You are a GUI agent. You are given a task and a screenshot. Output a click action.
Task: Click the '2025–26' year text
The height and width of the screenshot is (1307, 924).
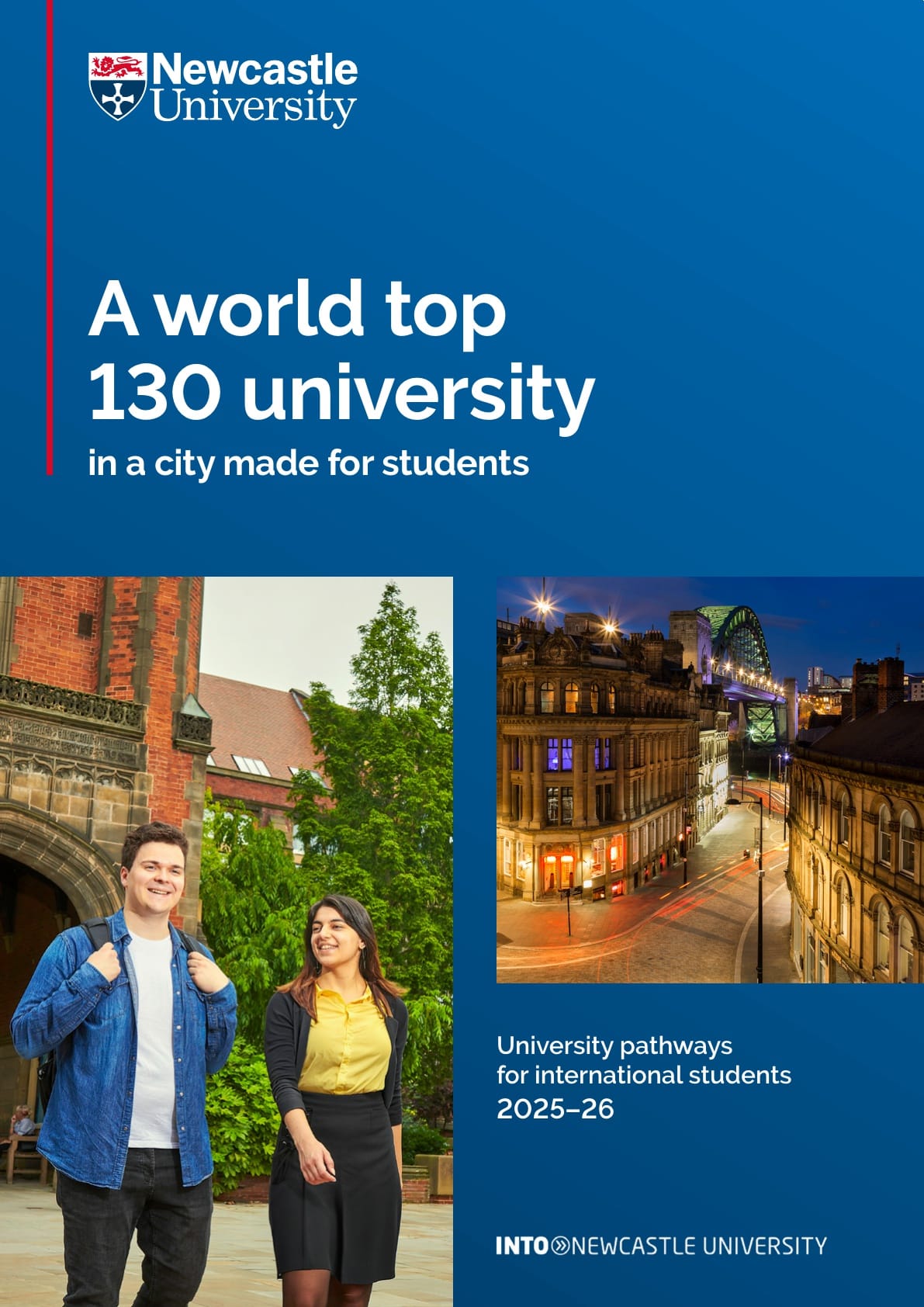(555, 1109)
